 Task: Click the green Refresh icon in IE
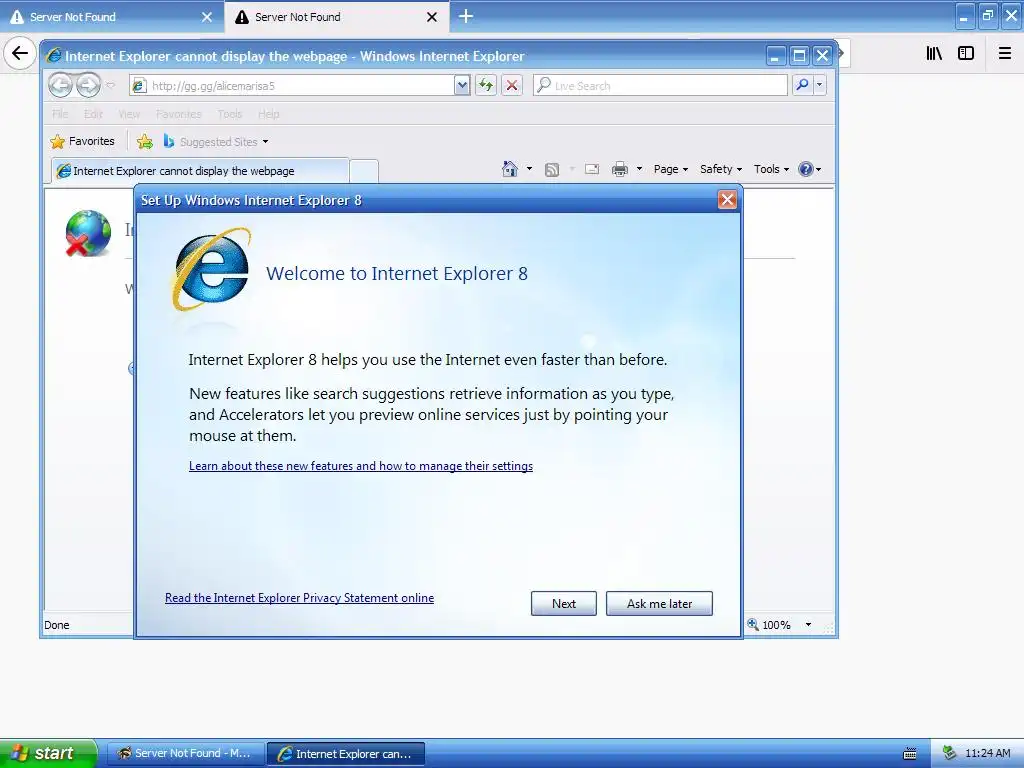pos(486,86)
